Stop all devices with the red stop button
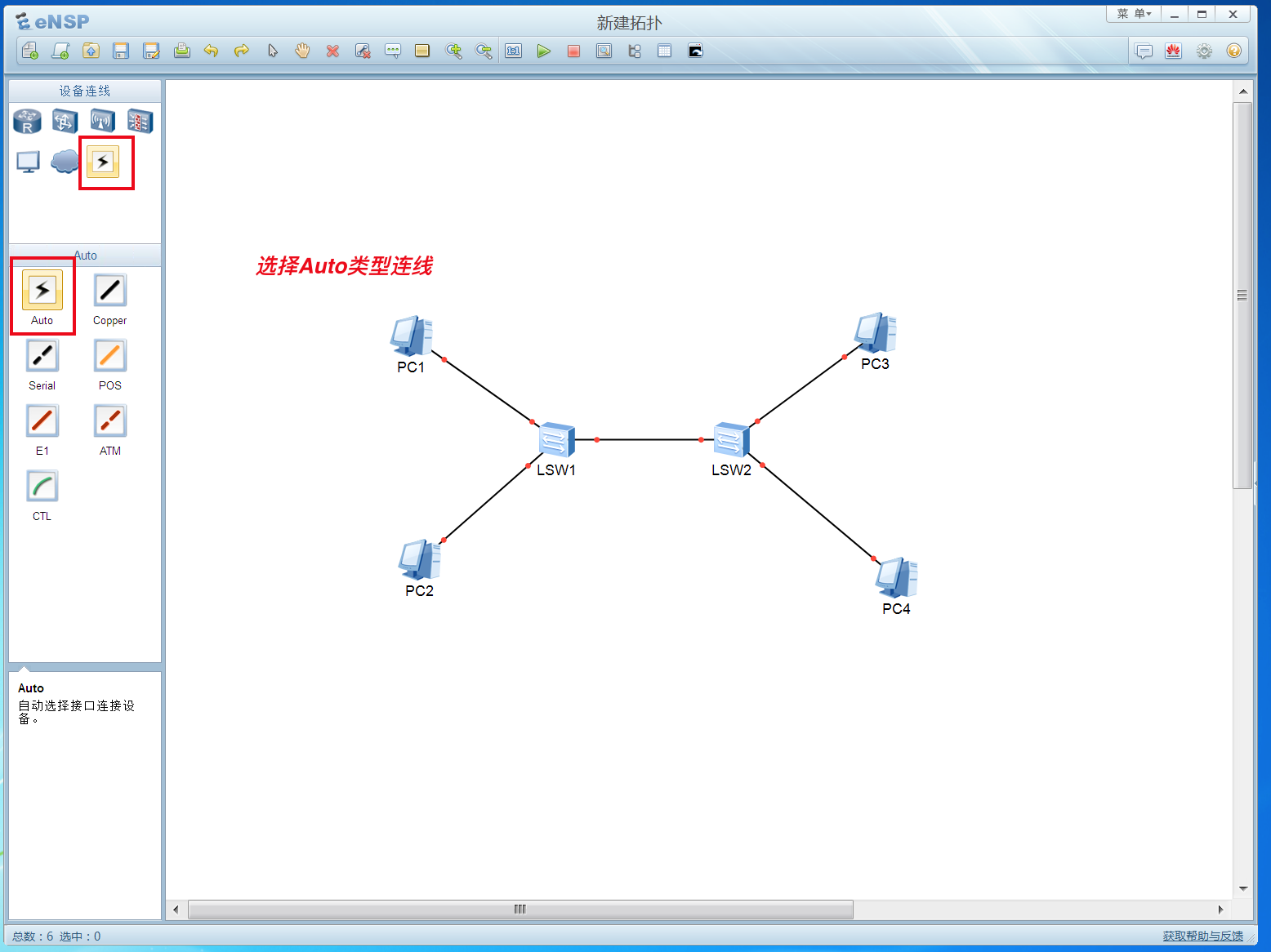 tap(573, 51)
